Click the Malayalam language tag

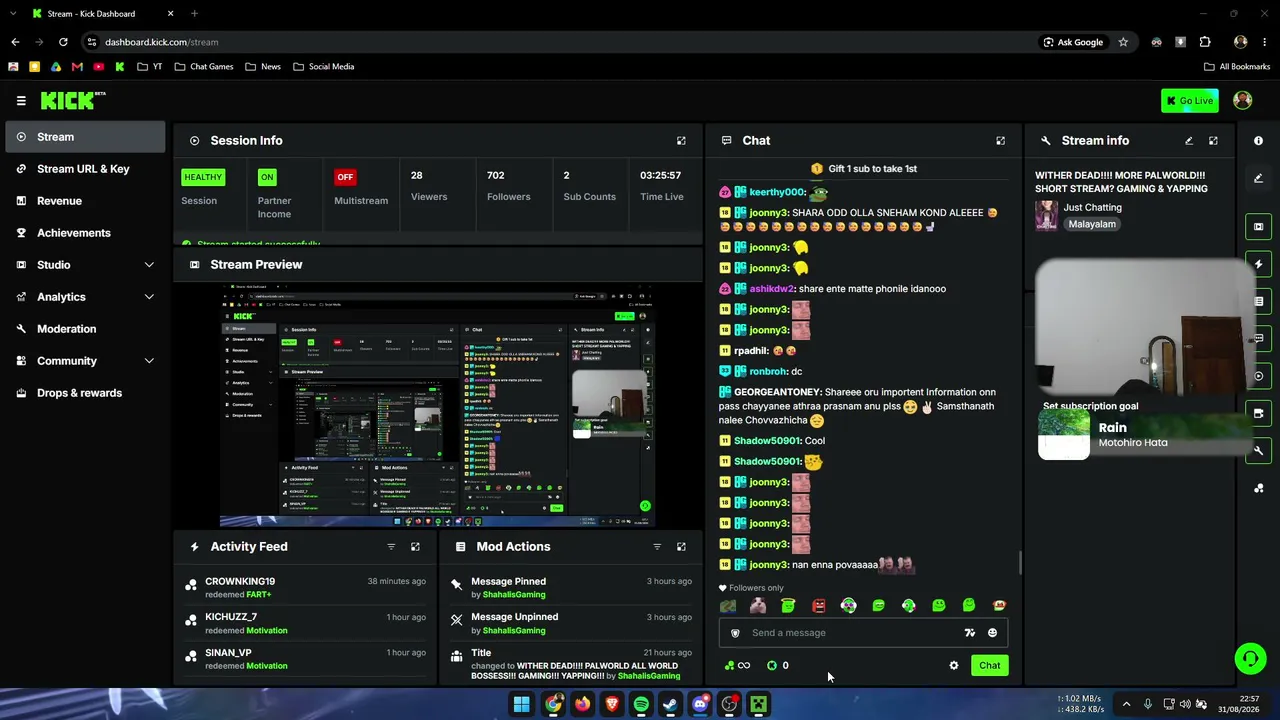(x=1092, y=224)
